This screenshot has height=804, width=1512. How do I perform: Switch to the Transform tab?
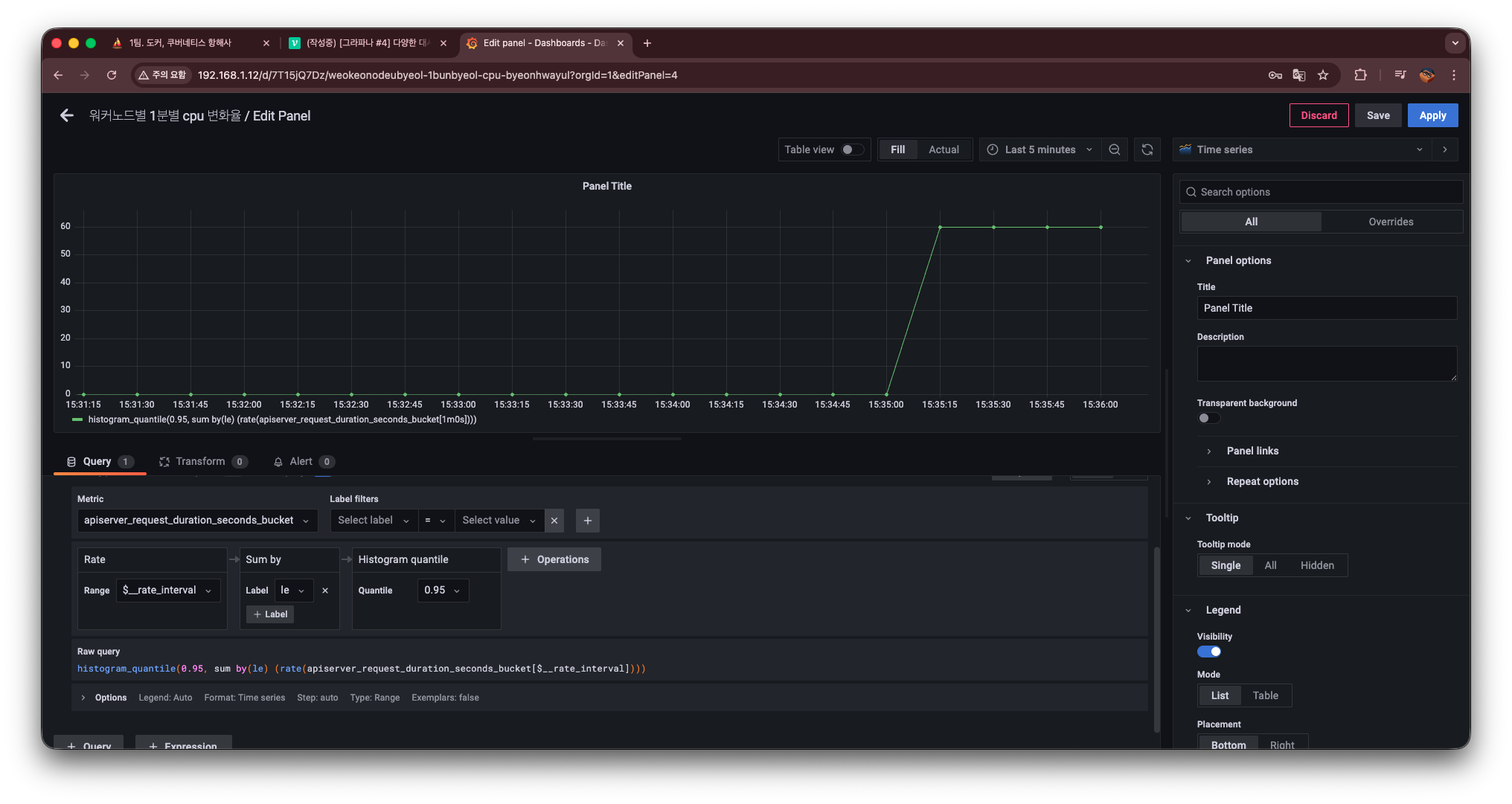coord(200,461)
